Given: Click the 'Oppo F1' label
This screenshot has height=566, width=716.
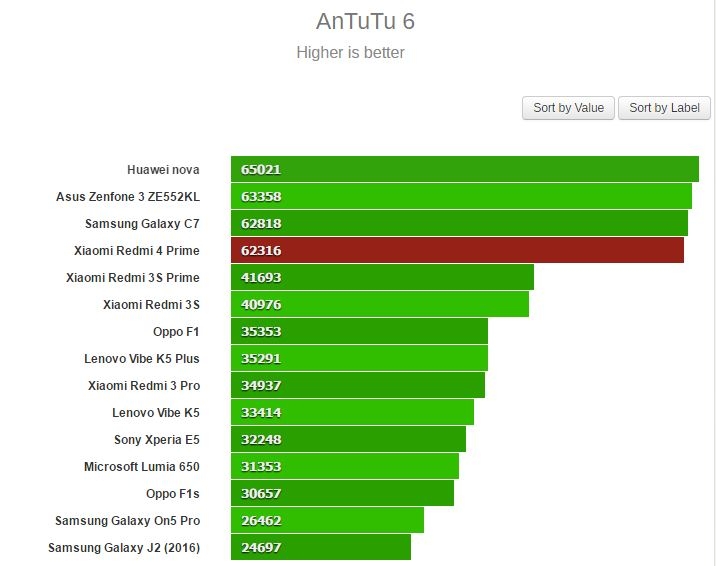Looking at the screenshot, I should [176, 331].
